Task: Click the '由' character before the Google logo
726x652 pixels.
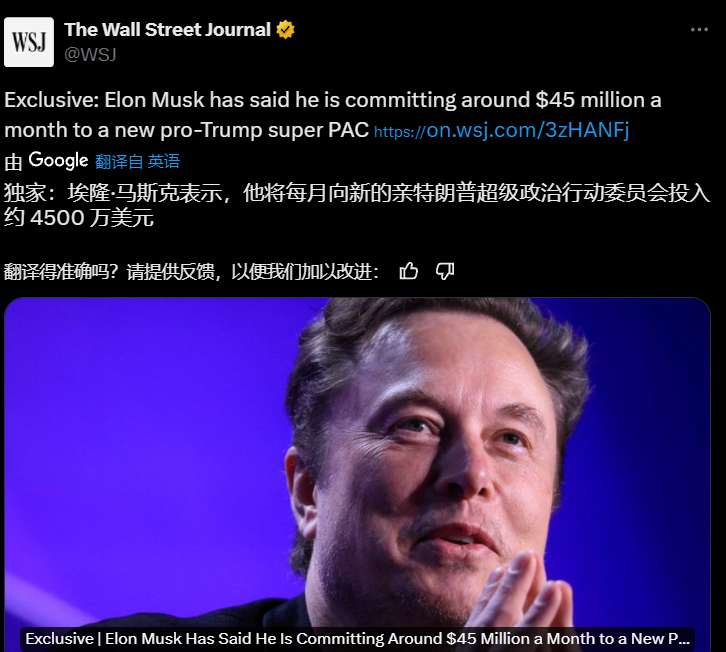Action: [13, 162]
